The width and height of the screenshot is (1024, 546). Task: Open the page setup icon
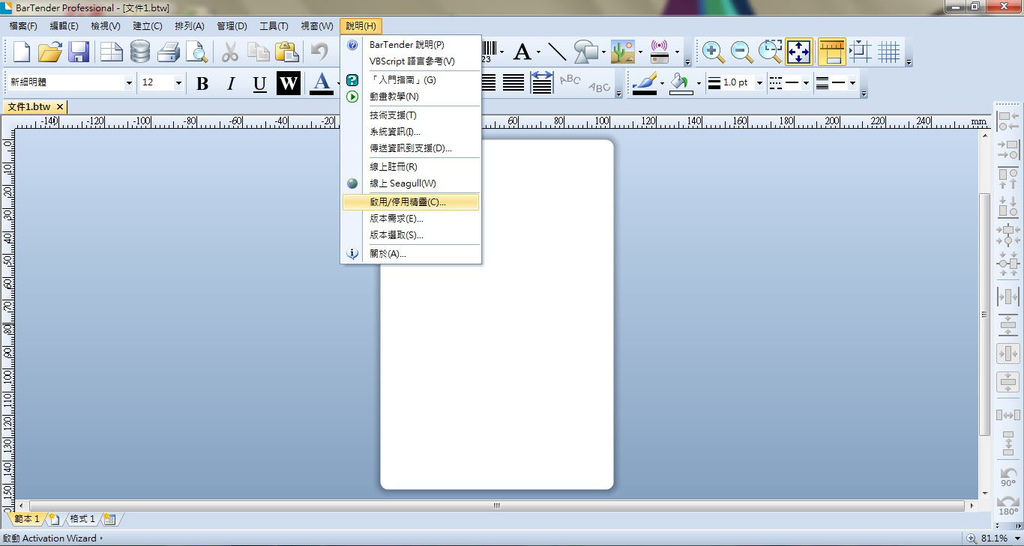point(111,52)
